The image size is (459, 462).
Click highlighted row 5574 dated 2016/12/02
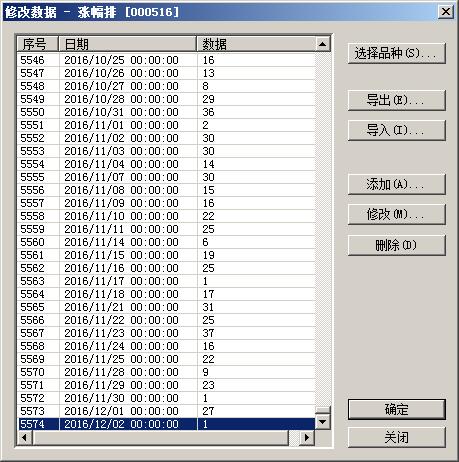click(x=166, y=424)
